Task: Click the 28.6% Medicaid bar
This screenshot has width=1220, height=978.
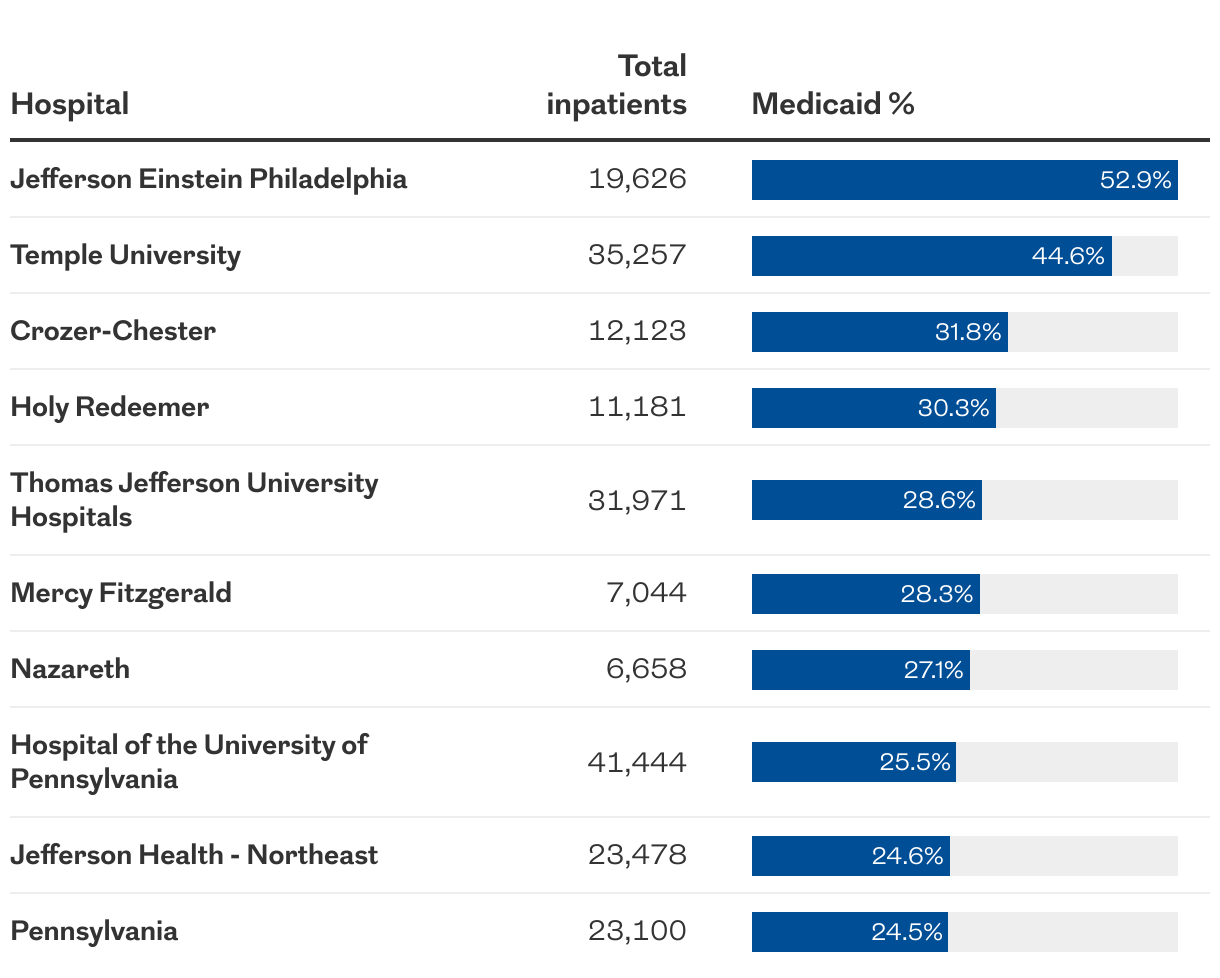Action: click(867, 500)
